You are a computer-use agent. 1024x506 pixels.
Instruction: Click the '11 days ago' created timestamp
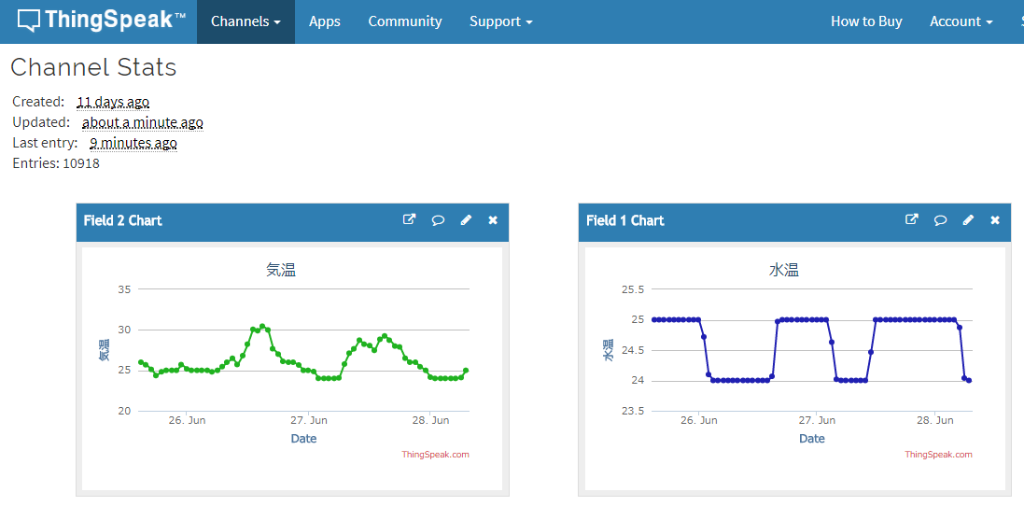(113, 102)
